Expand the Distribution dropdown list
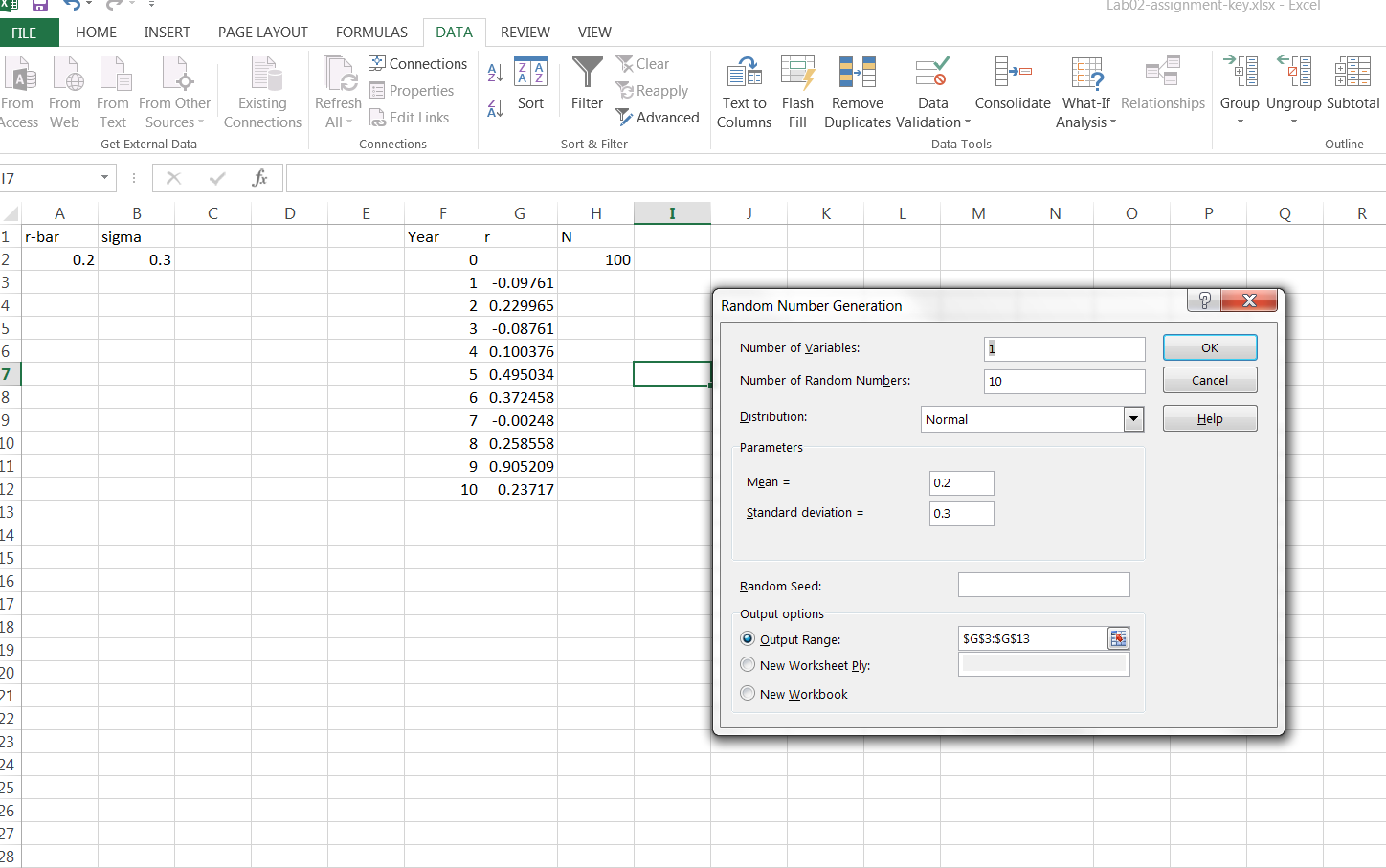This screenshot has width=1386, height=868. (x=1133, y=419)
